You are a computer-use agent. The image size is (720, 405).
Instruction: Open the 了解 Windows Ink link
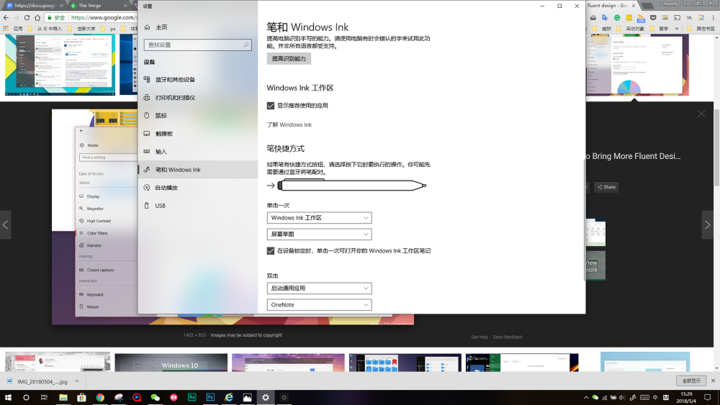coord(289,125)
